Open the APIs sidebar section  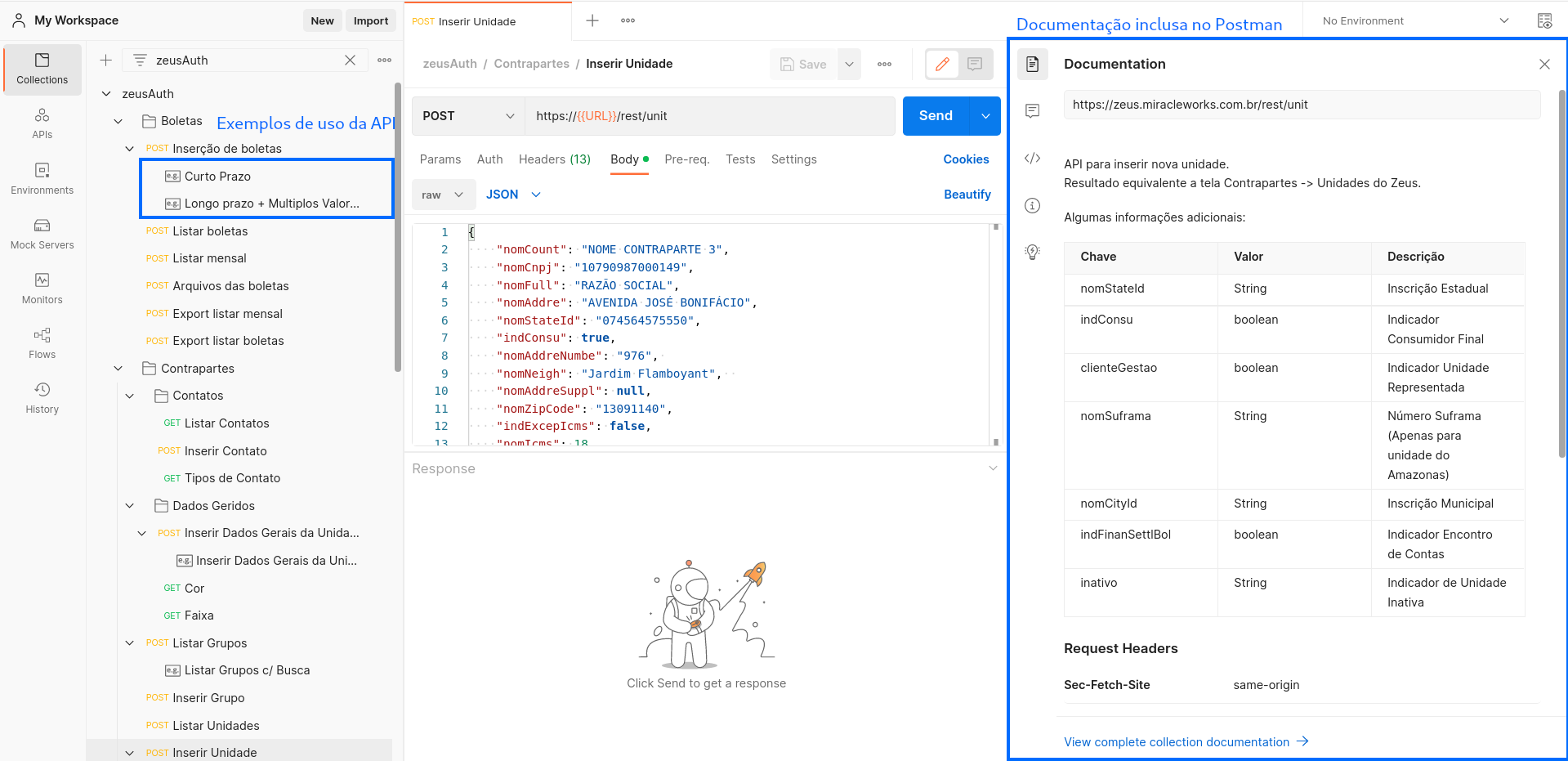(42, 123)
